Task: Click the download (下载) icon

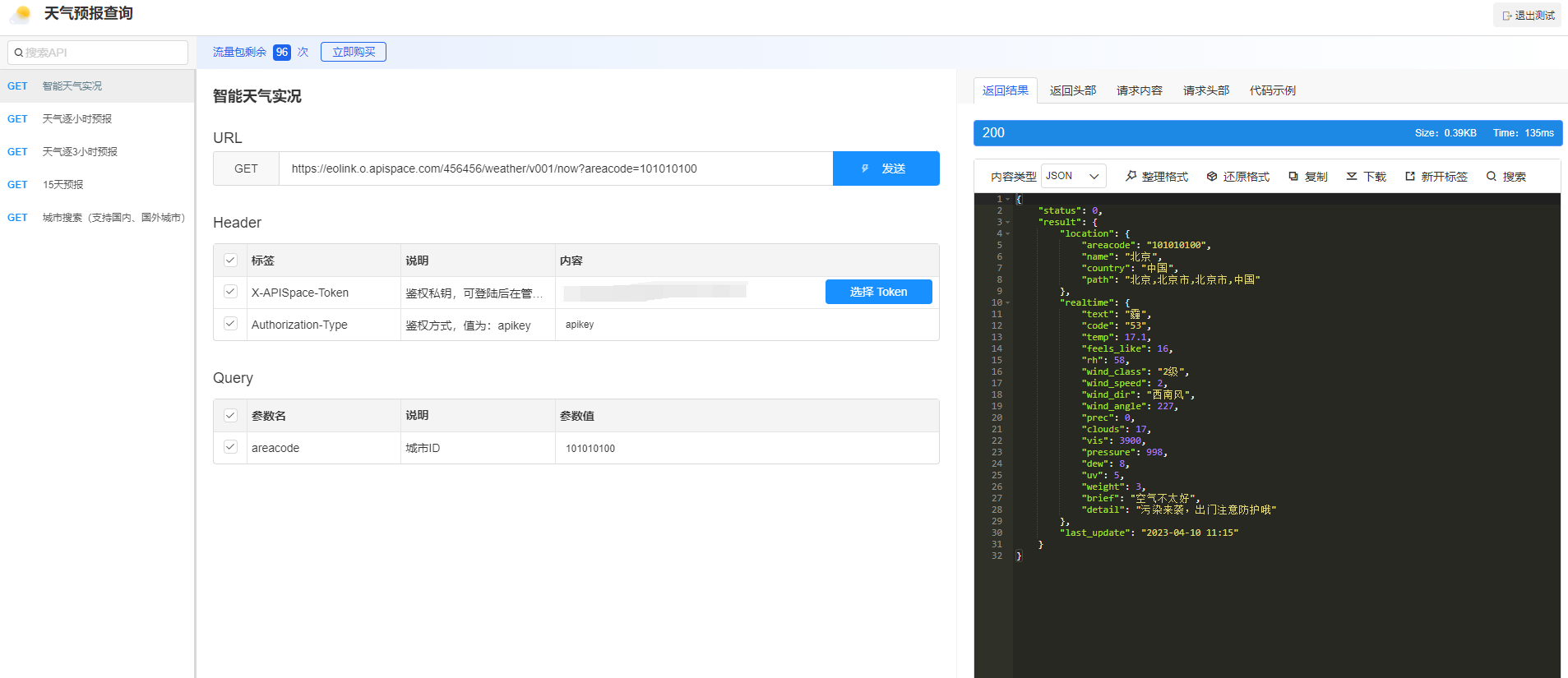Action: point(1352,176)
